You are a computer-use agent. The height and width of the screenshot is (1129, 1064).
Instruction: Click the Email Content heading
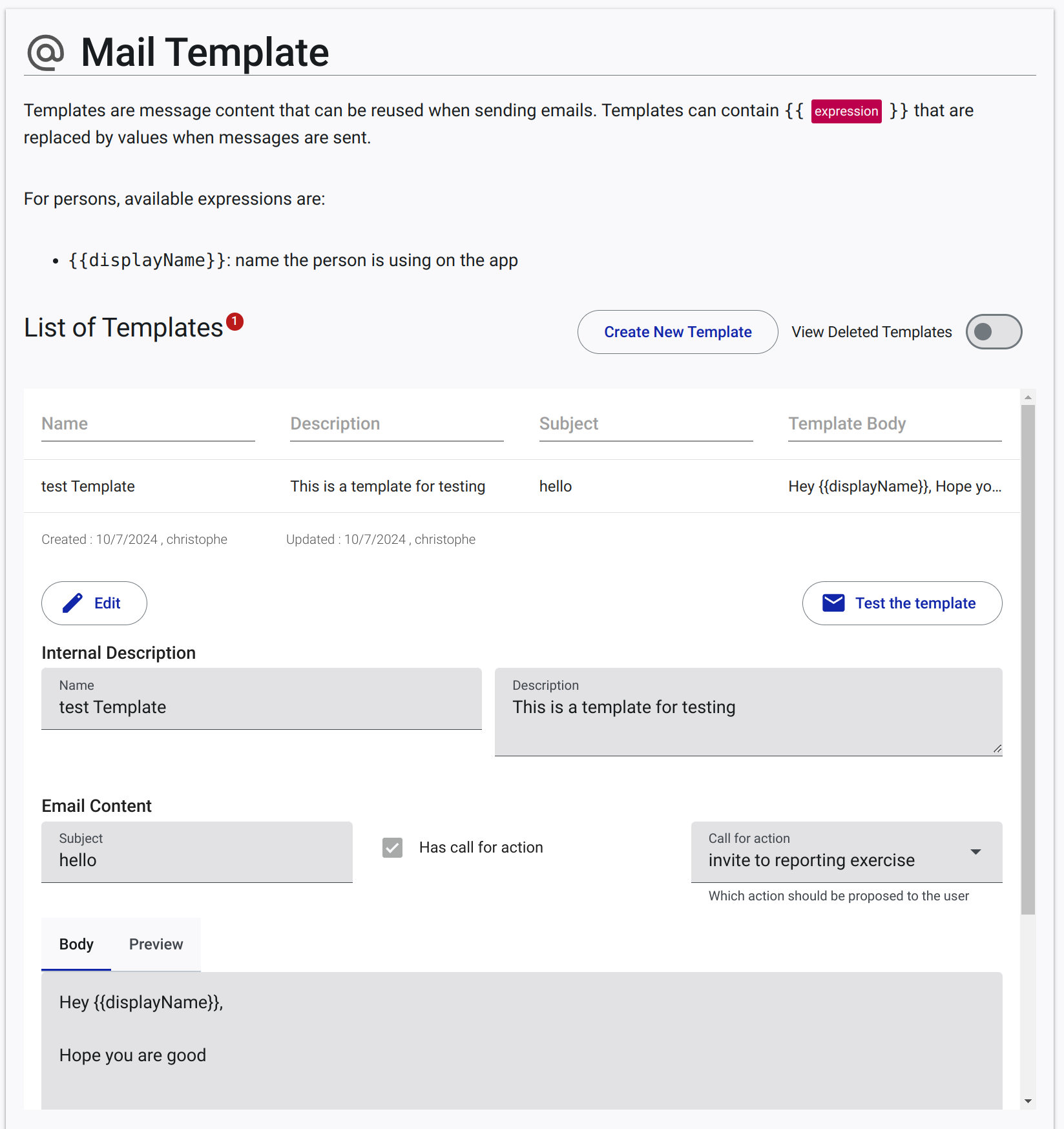point(97,806)
